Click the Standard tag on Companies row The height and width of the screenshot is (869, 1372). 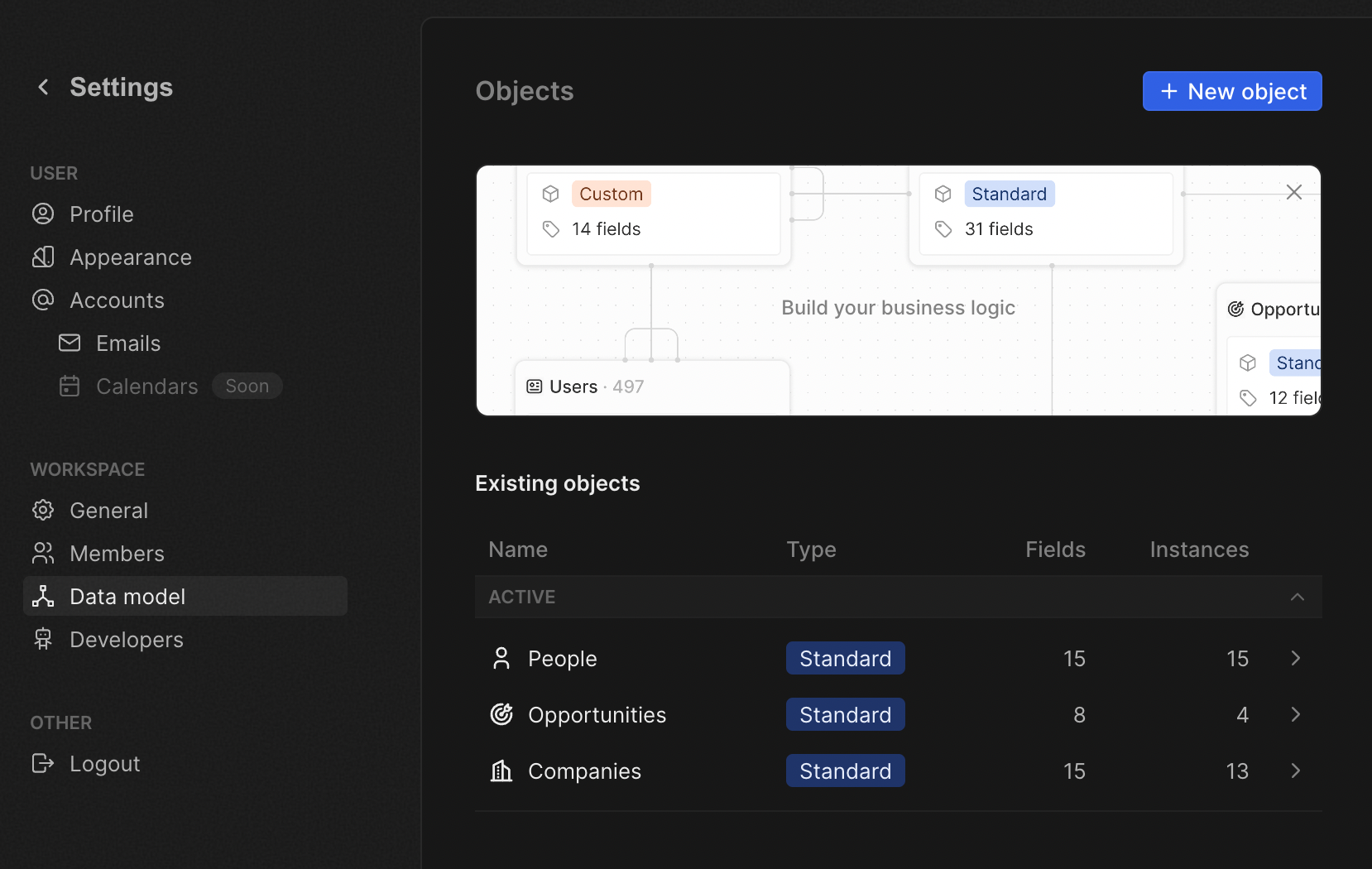[x=845, y=771]
